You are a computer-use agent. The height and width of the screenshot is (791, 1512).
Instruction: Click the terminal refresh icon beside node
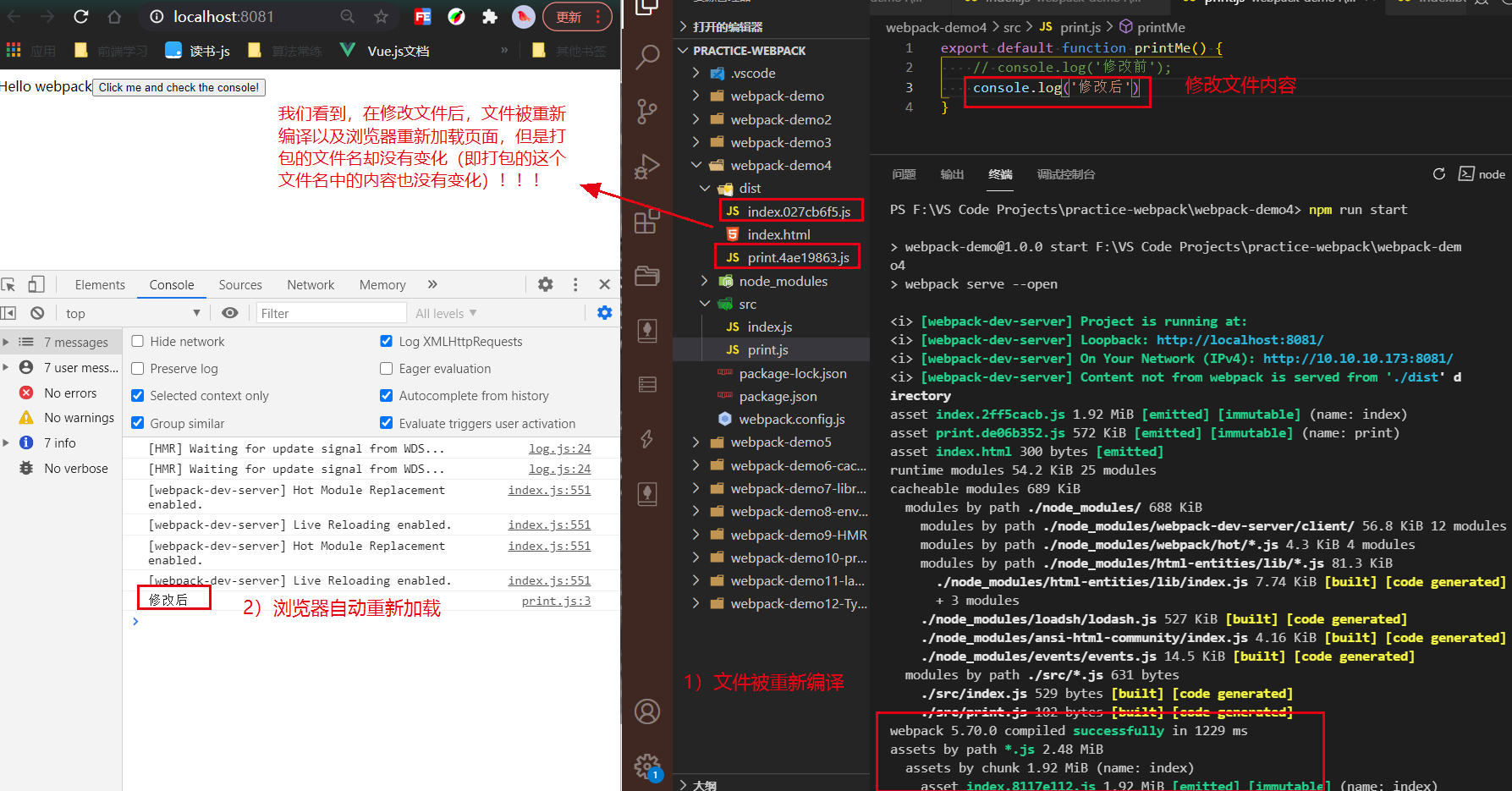coord(1438,173)
